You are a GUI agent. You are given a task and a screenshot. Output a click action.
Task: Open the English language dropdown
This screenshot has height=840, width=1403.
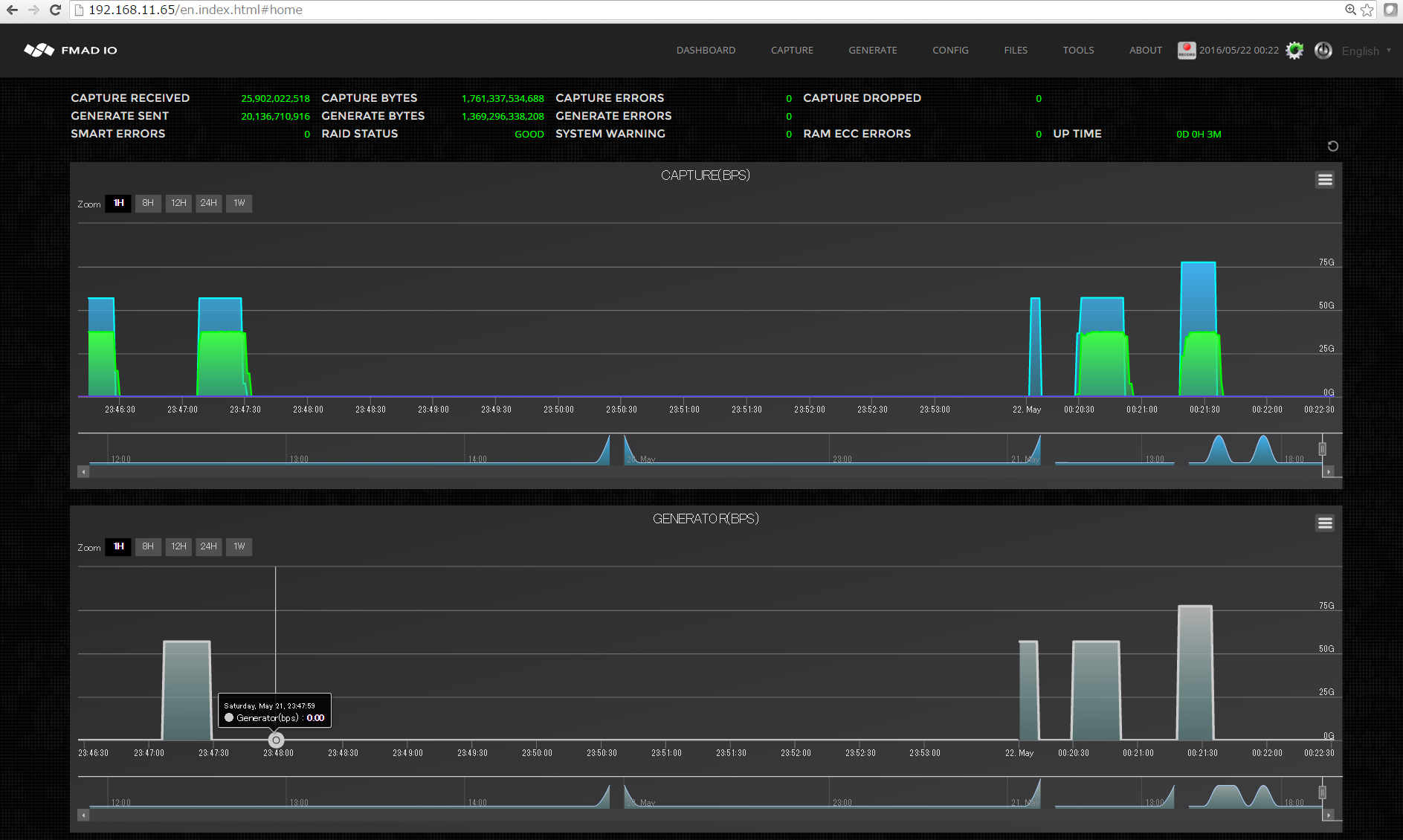(x=1366, y=51)
